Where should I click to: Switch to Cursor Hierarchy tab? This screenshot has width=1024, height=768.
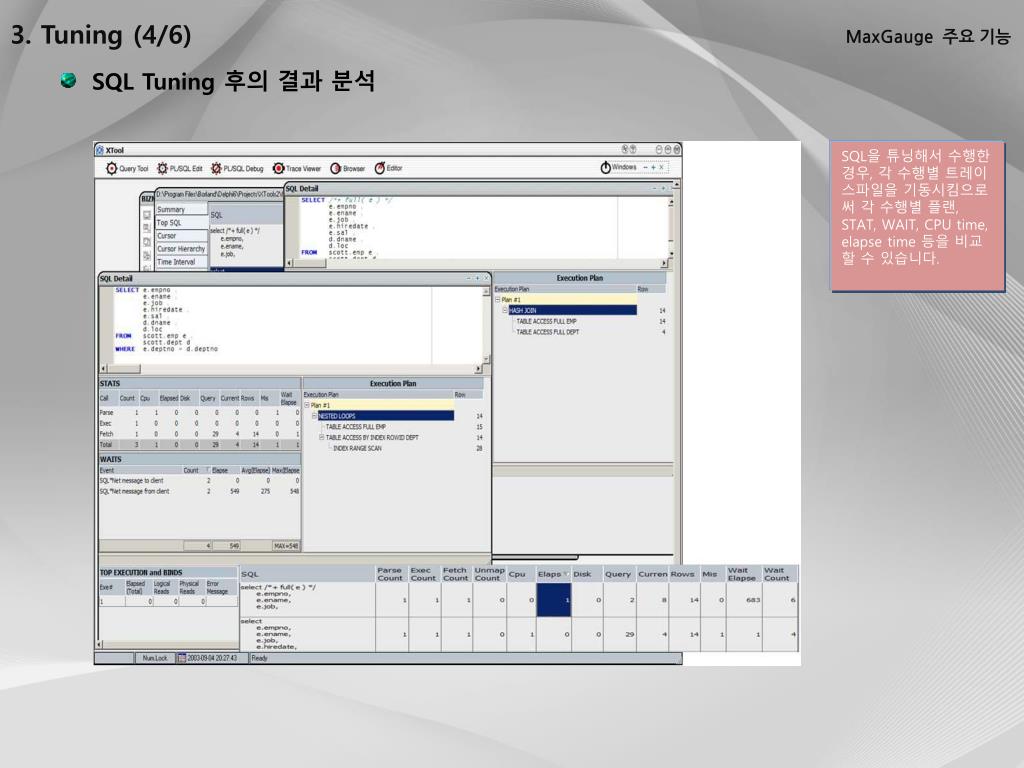coord(182,249)
